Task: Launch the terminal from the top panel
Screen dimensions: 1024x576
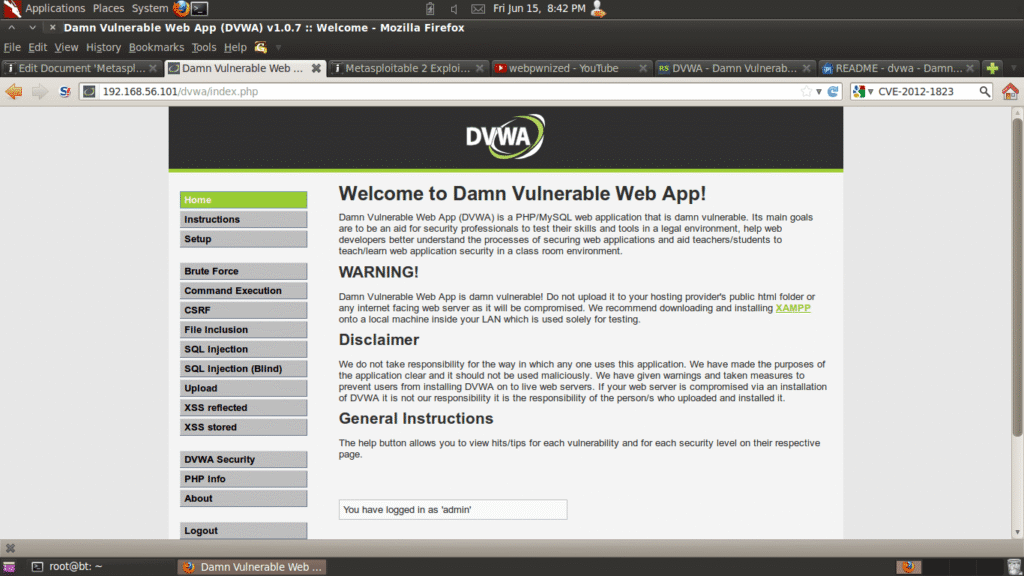Action: (x=200, y=8)
